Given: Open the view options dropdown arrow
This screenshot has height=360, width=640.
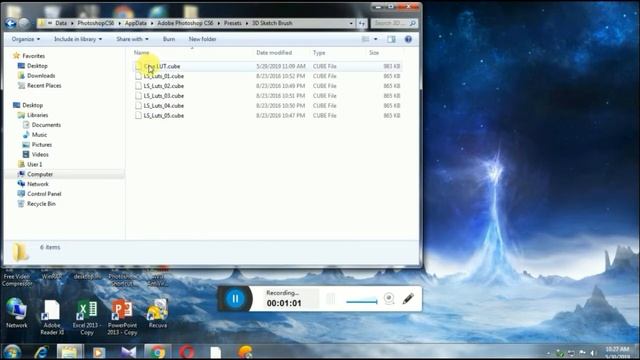Looking at the screenshot, I should (x=376, y=39).
